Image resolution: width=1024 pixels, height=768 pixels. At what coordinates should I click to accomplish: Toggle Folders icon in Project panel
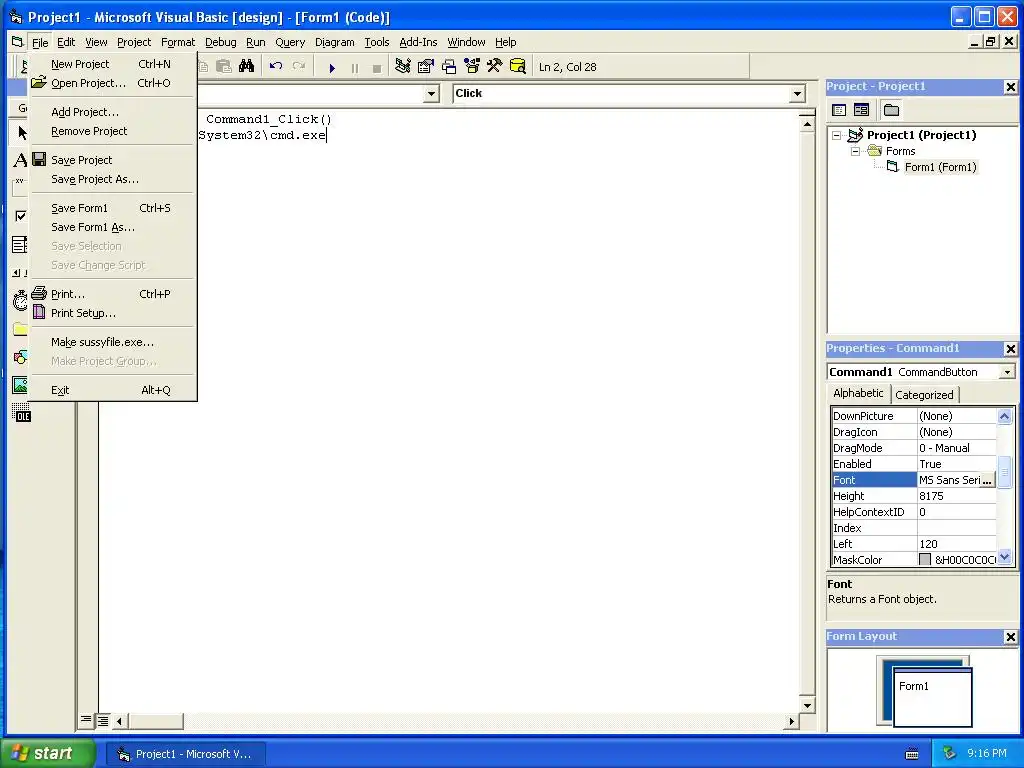891,110
